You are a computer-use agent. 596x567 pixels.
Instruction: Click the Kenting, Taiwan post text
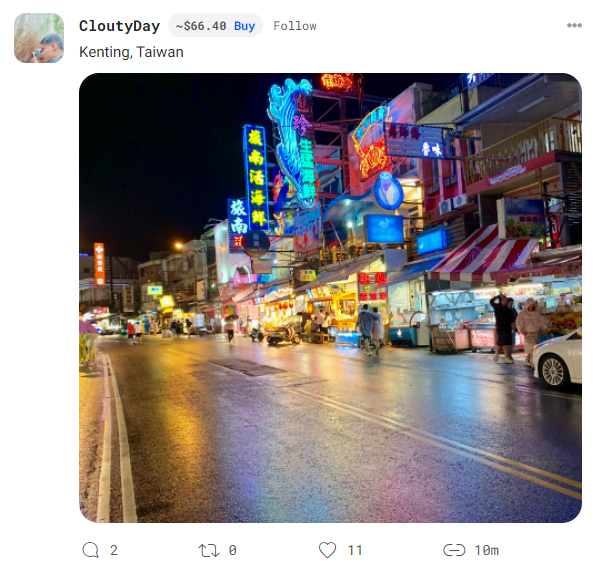point(131,52)
